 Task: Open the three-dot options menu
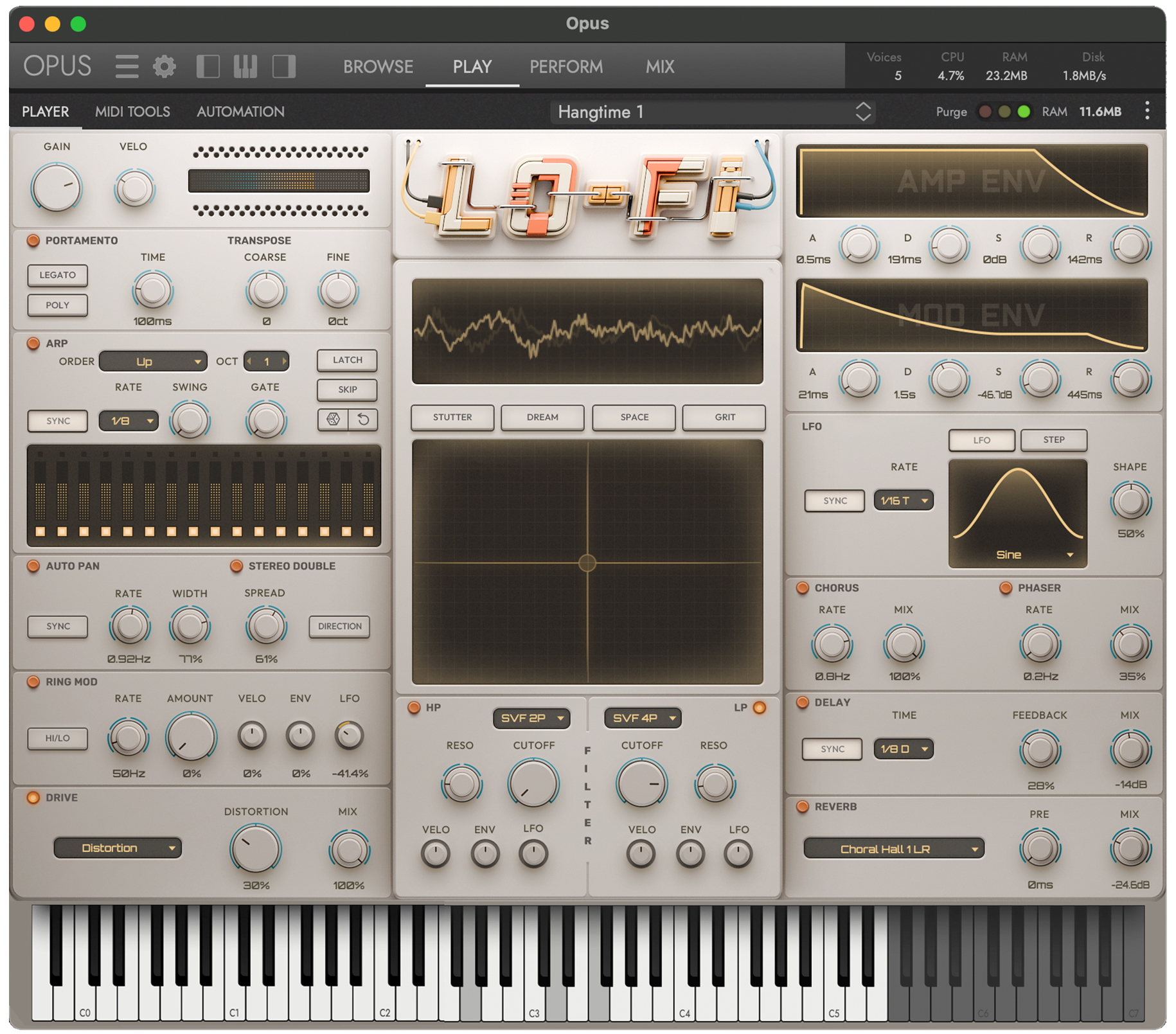click(x=1147, y=111)
